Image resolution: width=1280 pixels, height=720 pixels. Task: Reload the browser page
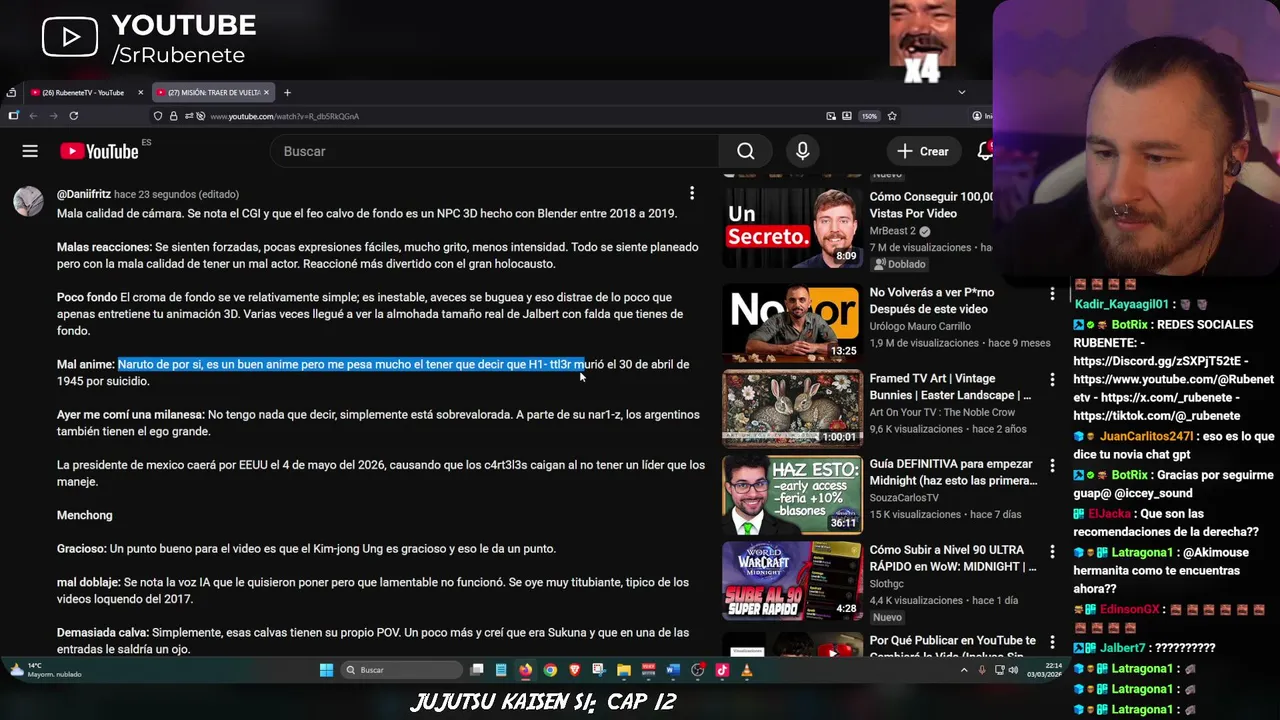pyautogui.click(x=73, y=116)
